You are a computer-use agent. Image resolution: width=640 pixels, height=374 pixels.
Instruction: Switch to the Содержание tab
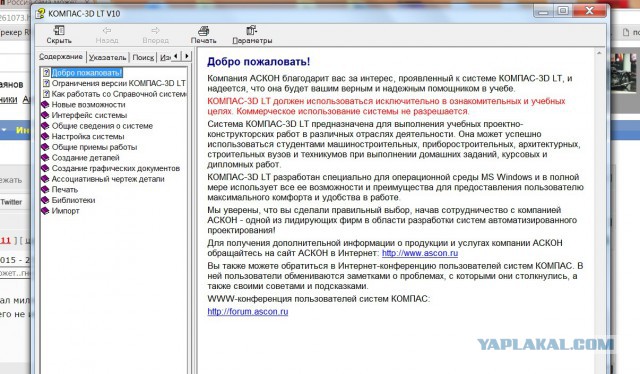pos(61,57)
